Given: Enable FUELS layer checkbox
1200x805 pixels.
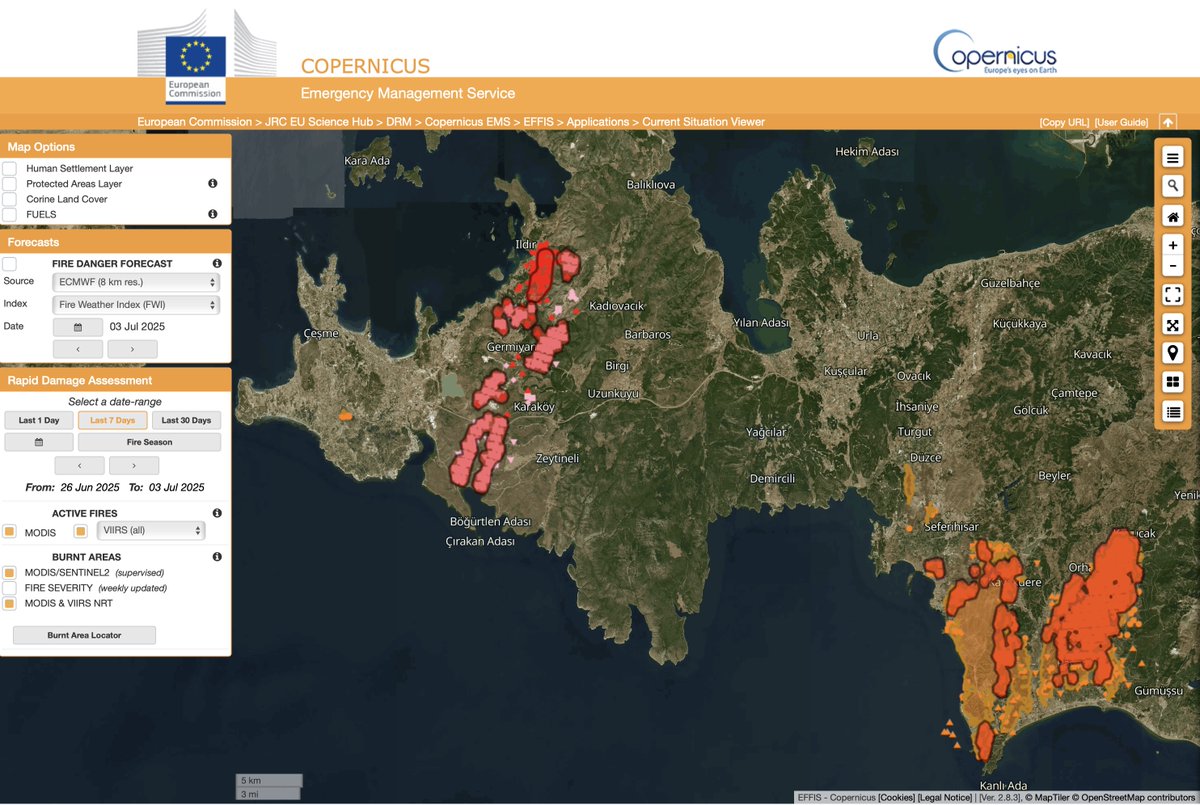Looking at the screenshot, I should click(x=9, y=214).
